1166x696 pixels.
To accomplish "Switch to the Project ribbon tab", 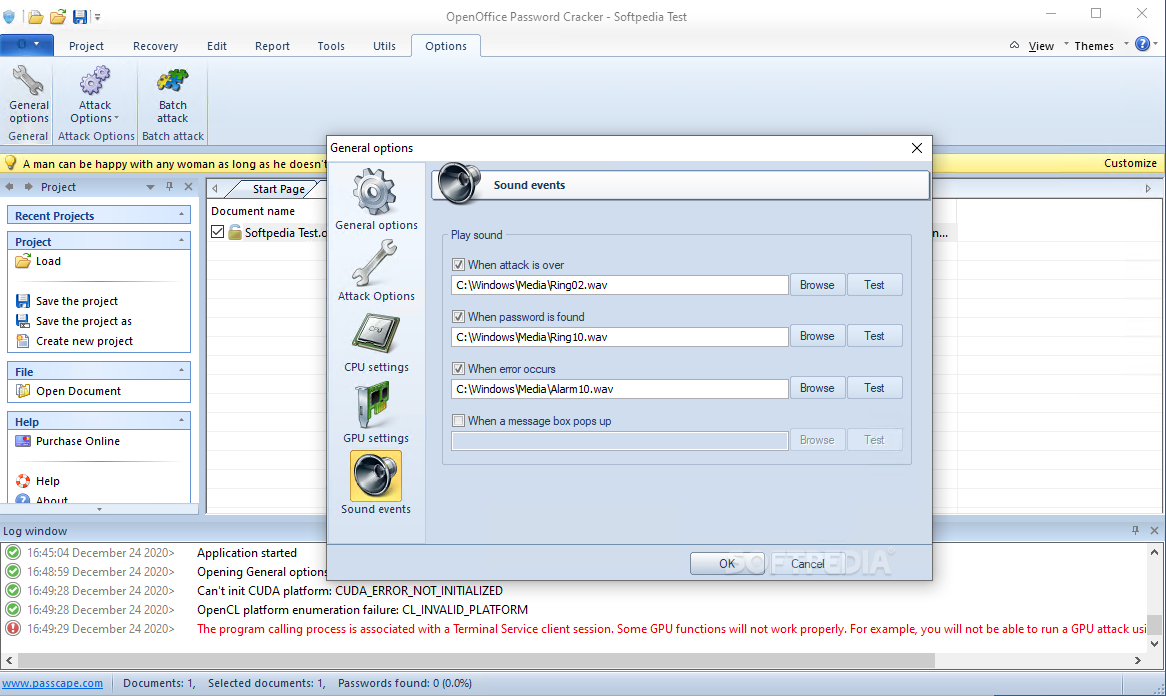I will click(x=86, y=45).
